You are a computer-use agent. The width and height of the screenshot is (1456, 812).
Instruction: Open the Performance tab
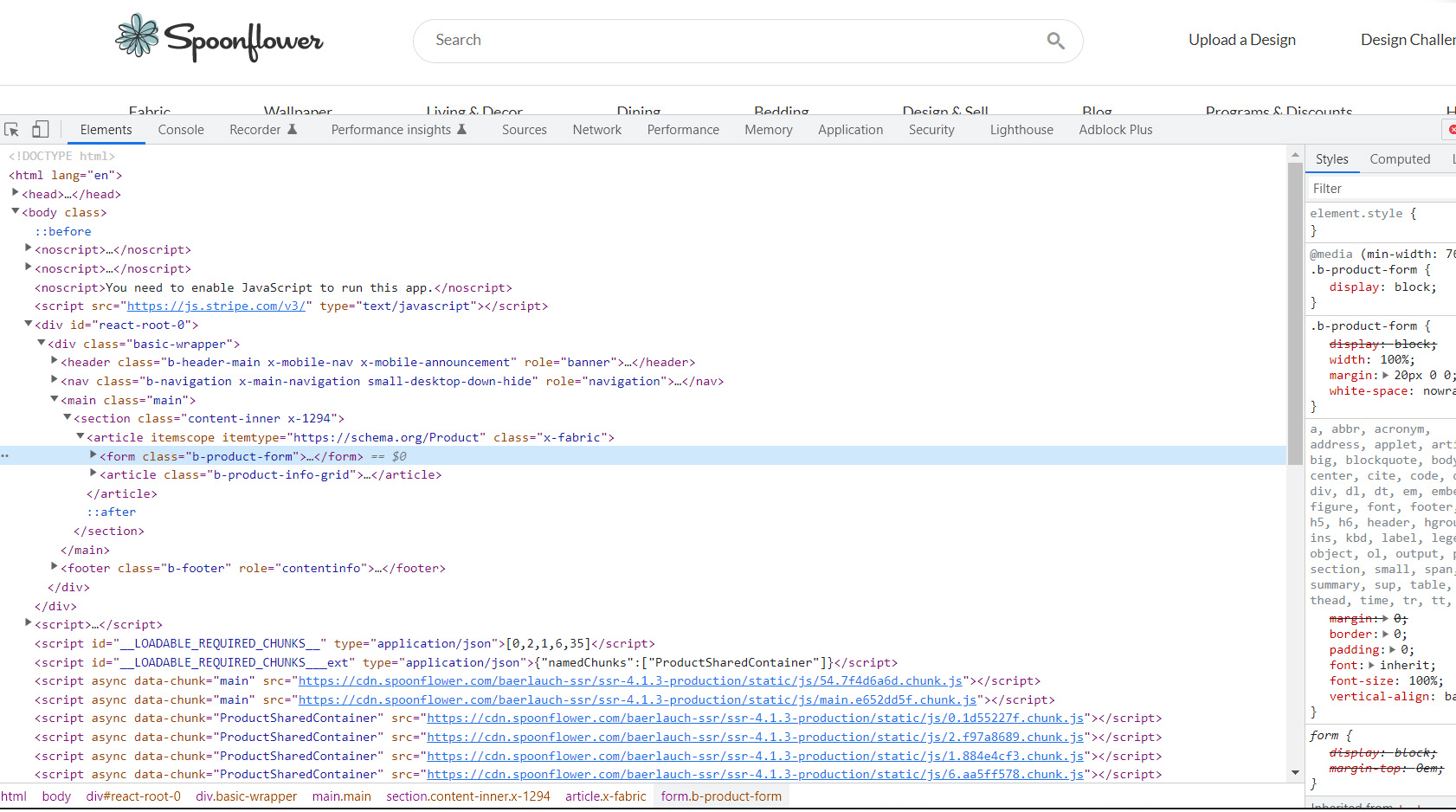coord(683,130)
